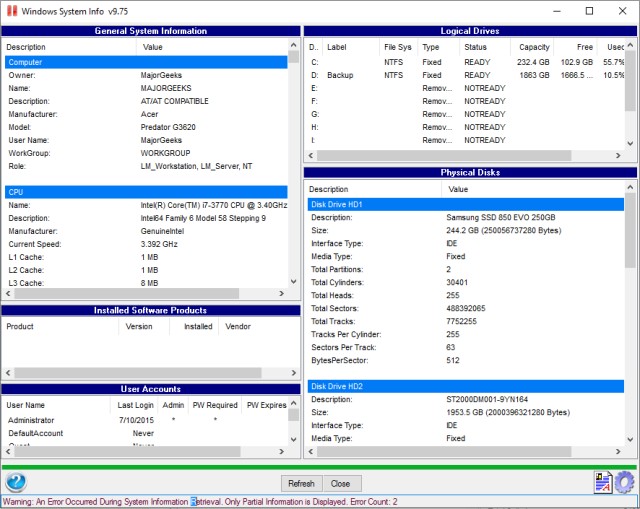Open the report document icon at bottom right
The image size is (640, 509).
coord(603,482)
